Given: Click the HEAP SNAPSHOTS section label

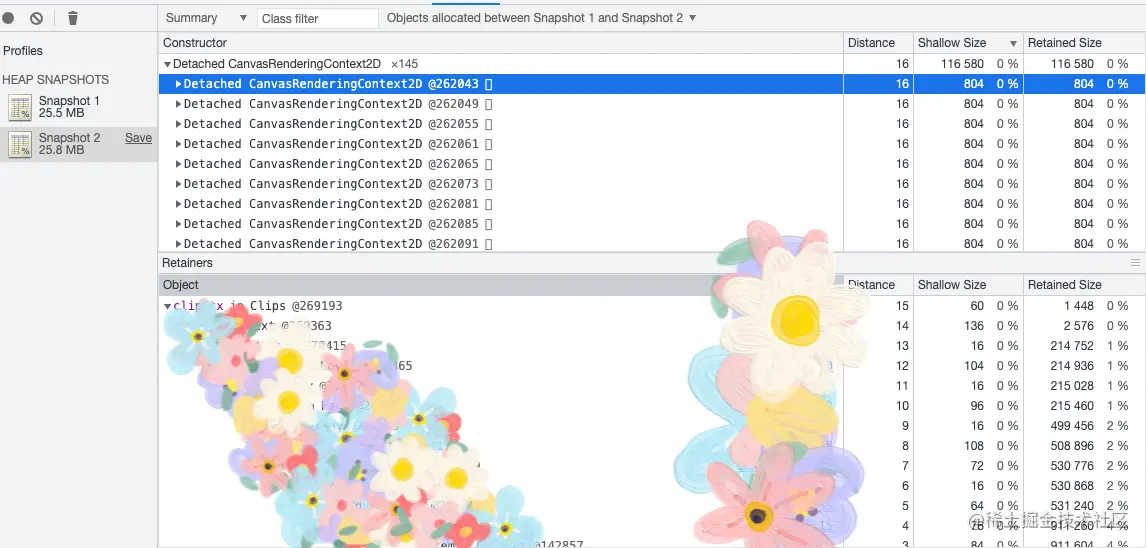Looking at the screenshot, I should pos(56,80).
